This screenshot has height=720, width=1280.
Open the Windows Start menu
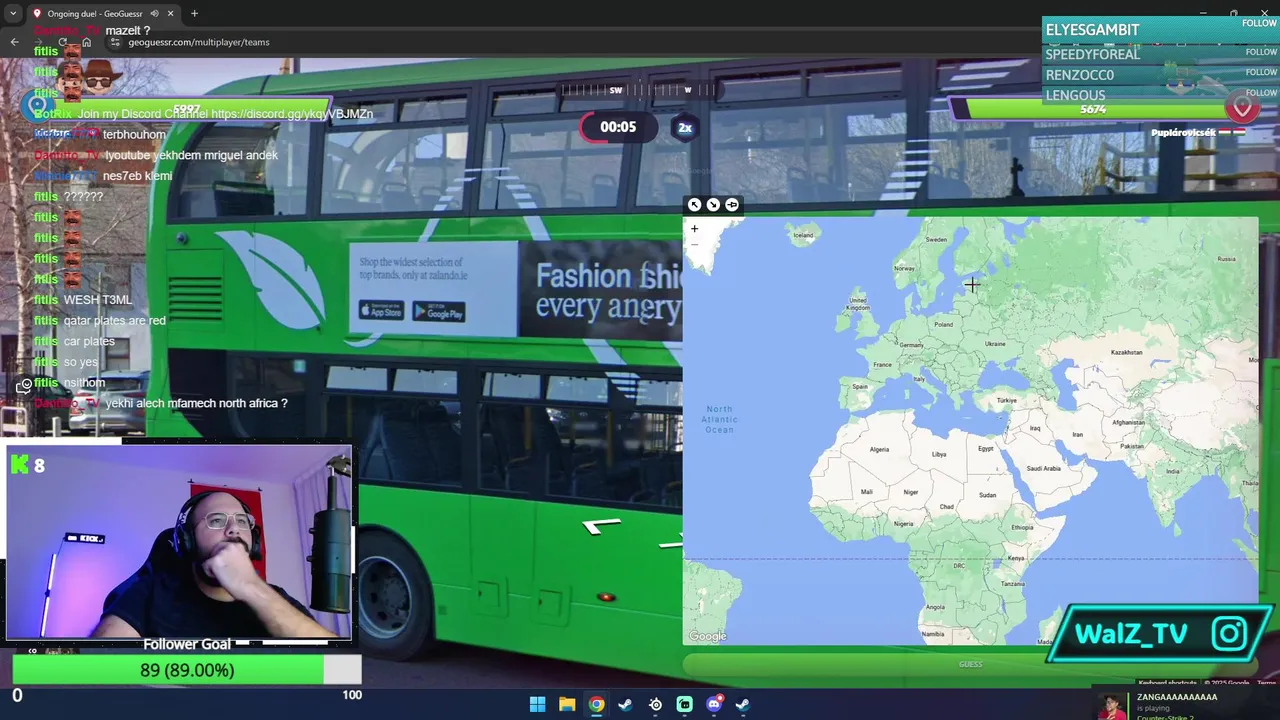pyautogui.click(x=537, y=704)
